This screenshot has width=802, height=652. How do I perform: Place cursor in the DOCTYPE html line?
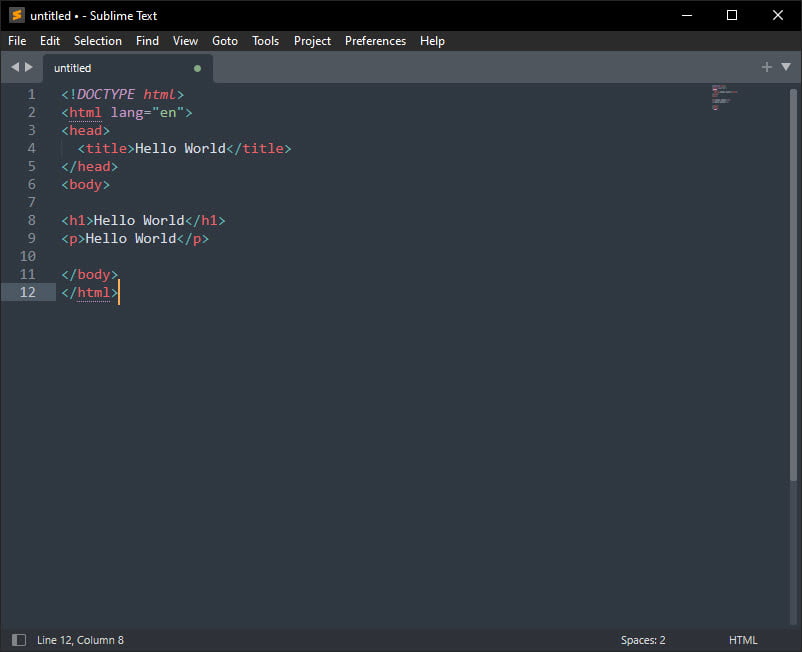122,94
